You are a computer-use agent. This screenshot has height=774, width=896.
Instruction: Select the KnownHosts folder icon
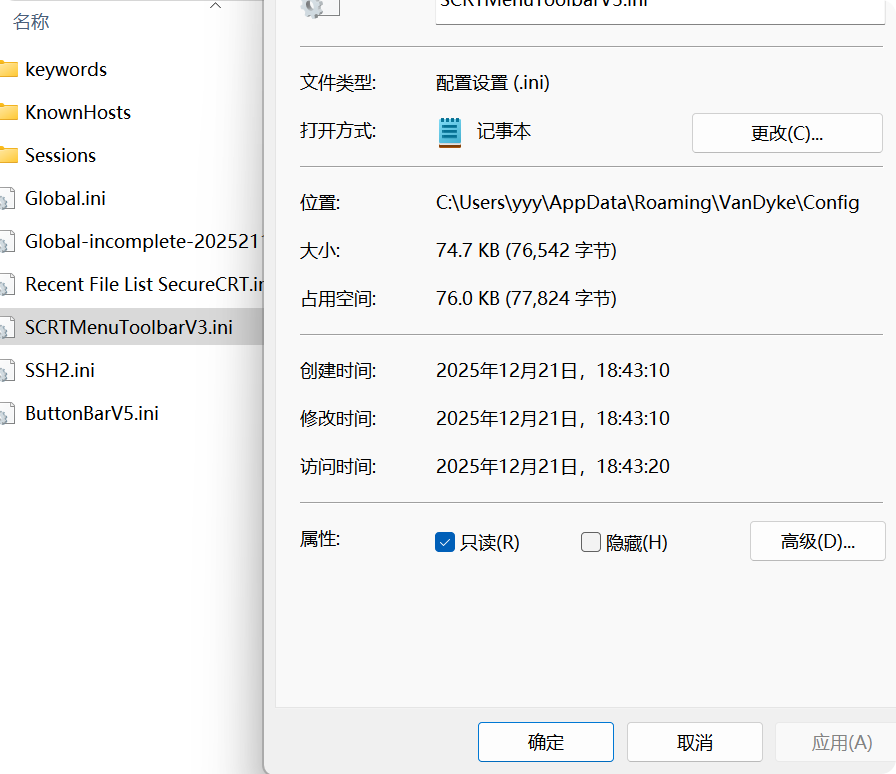coord(8,113)
